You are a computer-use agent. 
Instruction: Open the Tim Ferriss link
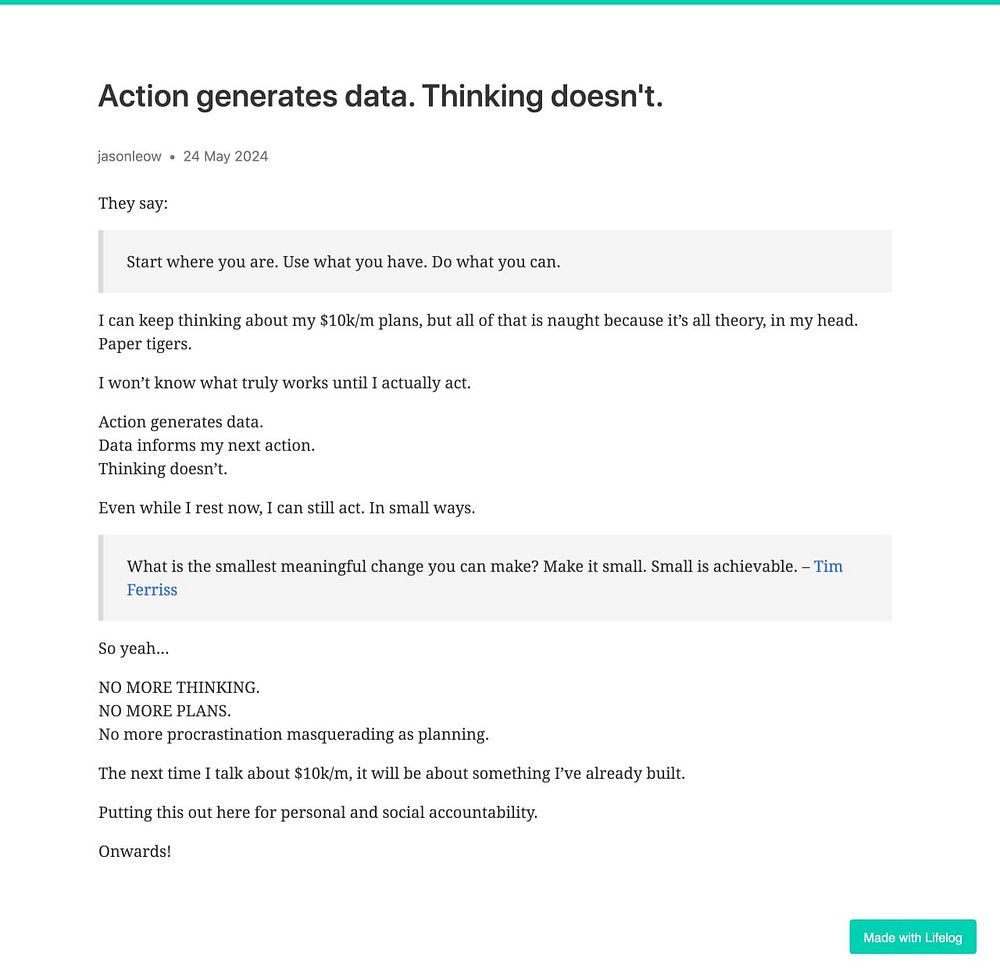(828, 567)
